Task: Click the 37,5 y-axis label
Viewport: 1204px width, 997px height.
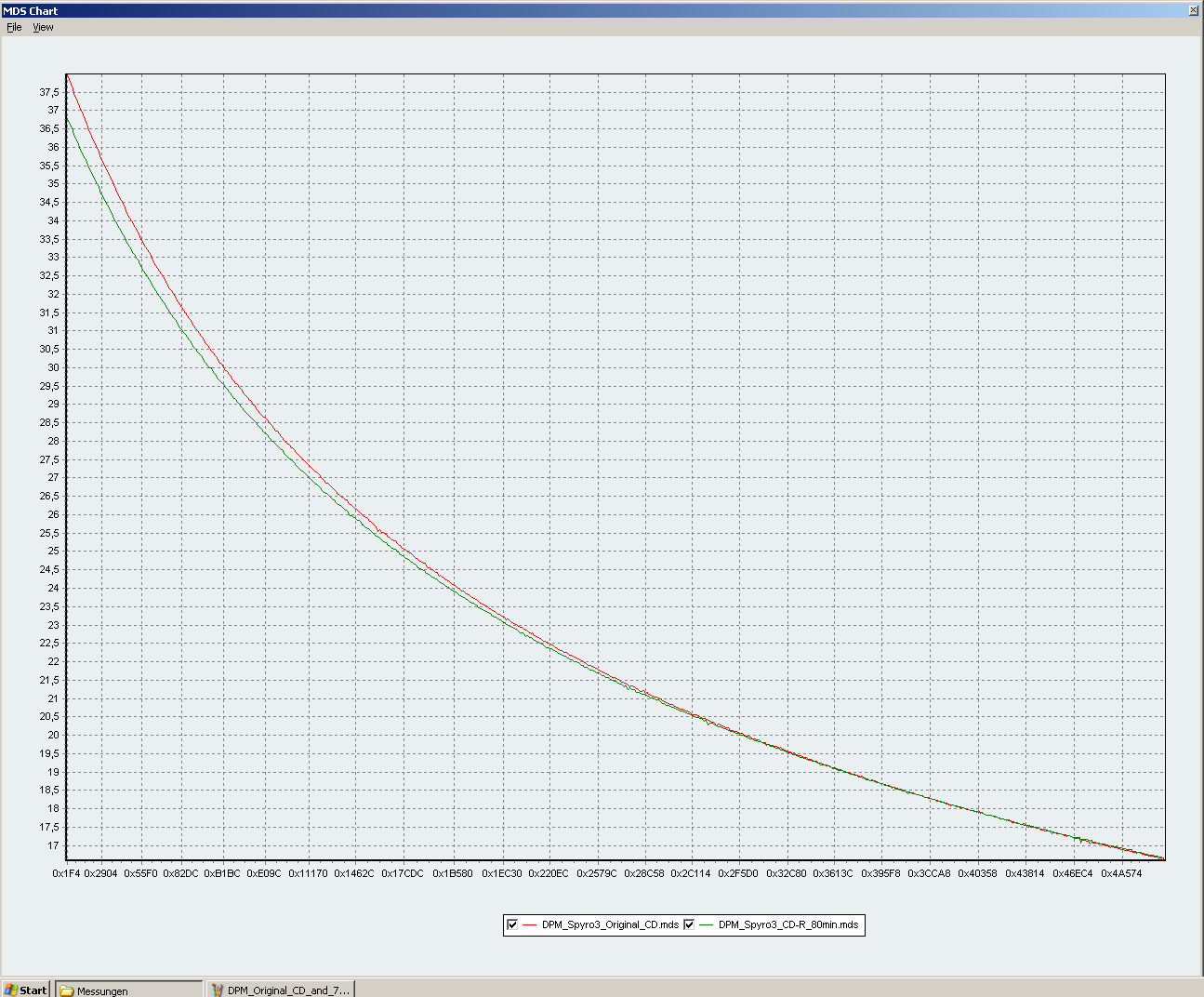Action: click(x=49, y=92)
